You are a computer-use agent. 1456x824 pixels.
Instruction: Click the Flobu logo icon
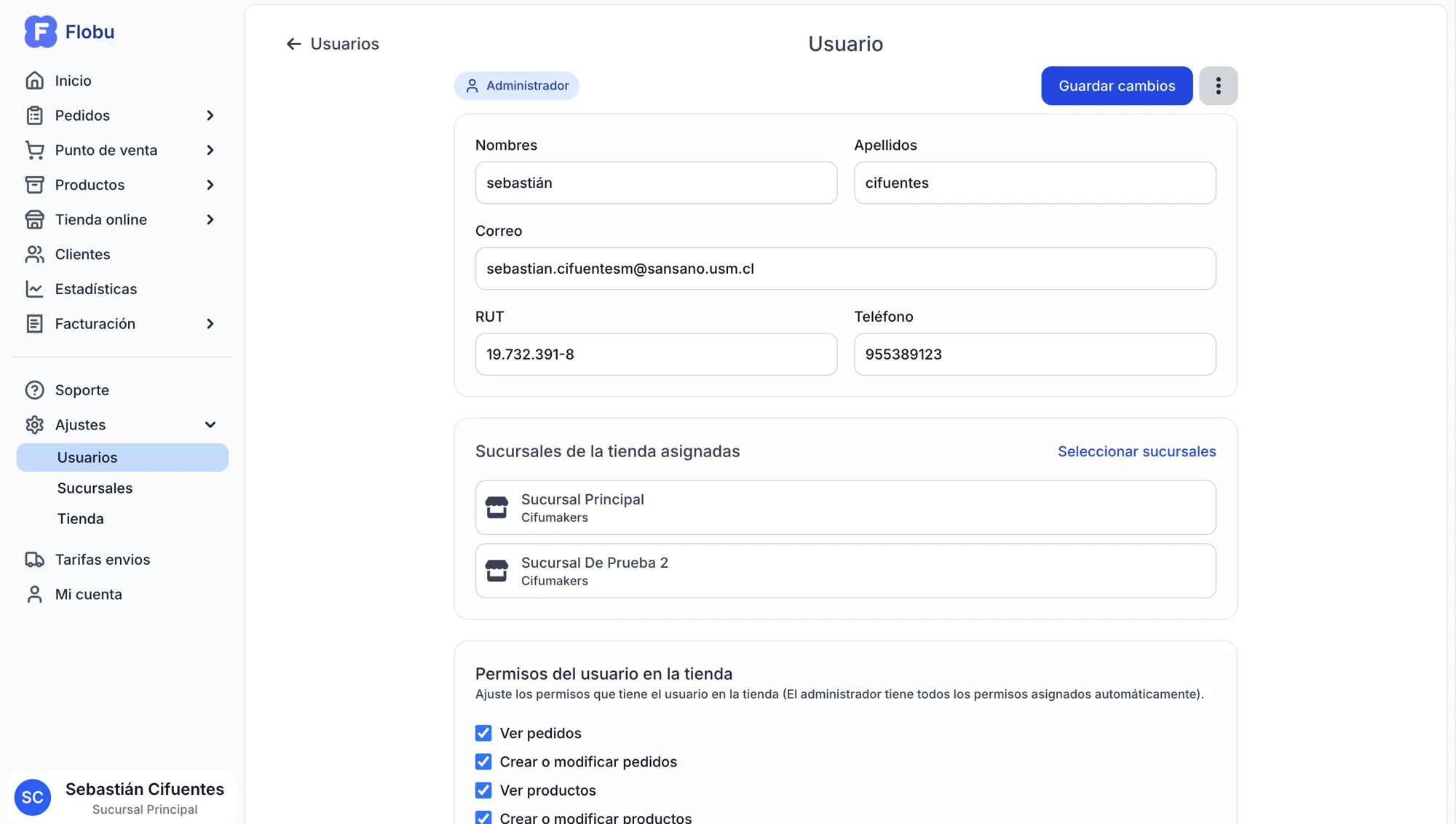(40, 32)
